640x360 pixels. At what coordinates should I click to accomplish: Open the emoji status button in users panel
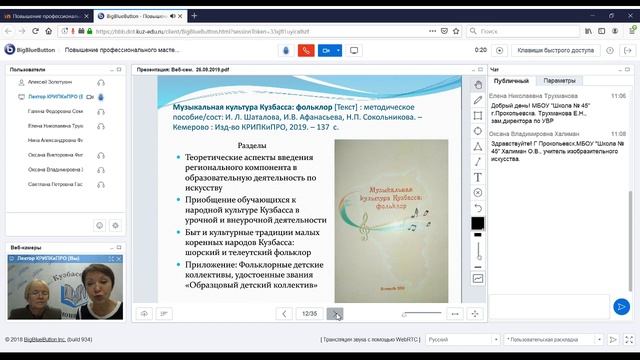tap(100, 225)
